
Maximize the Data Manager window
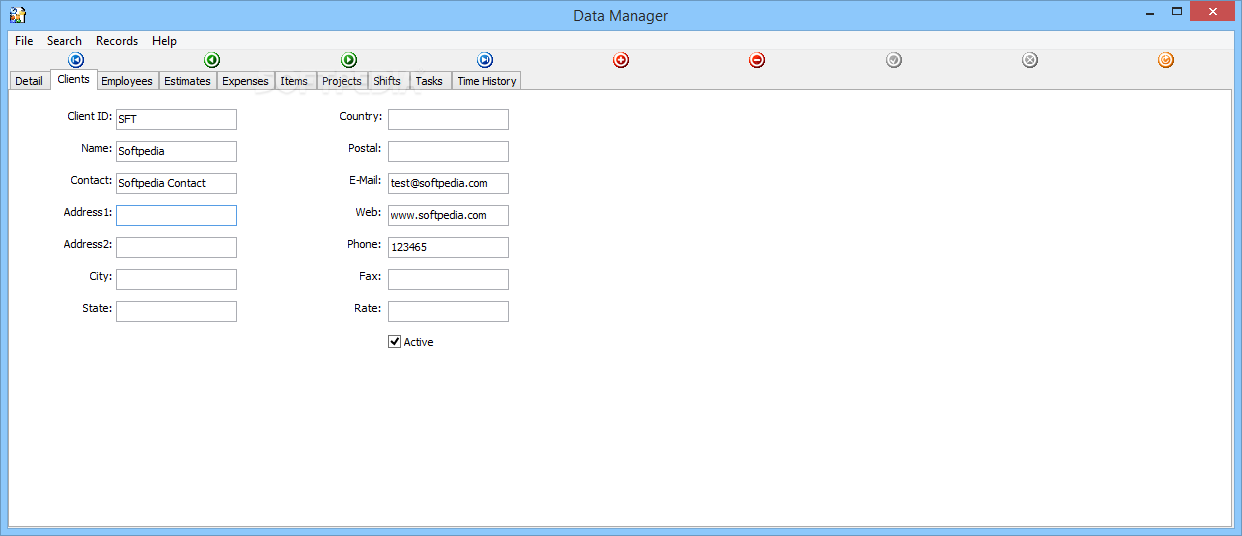pos(1176,11)
